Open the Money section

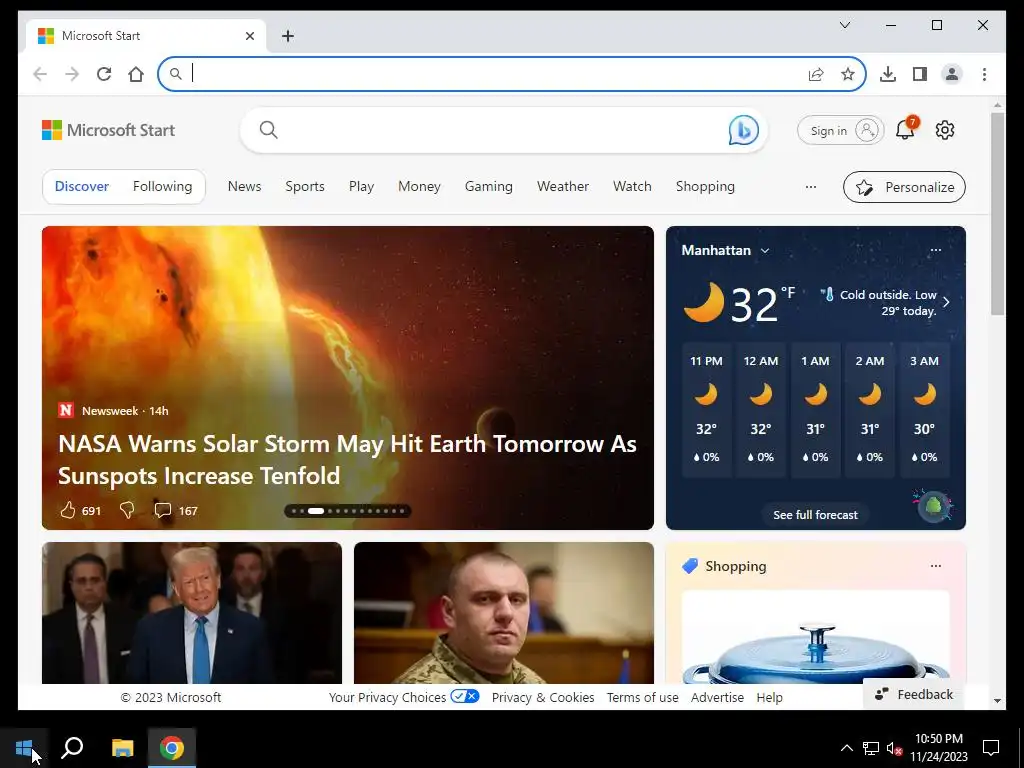(x=419, y=187)
